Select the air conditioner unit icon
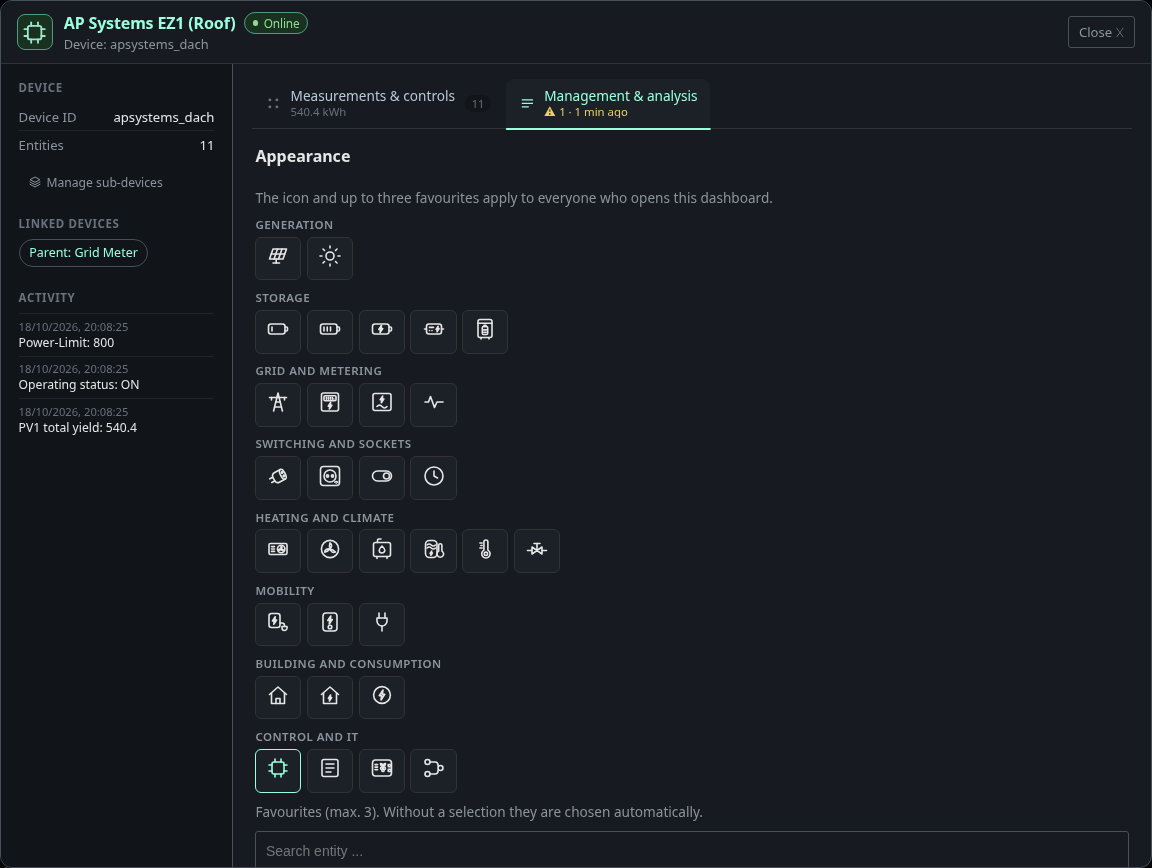 pyautogui.click(x=278, y=550)
